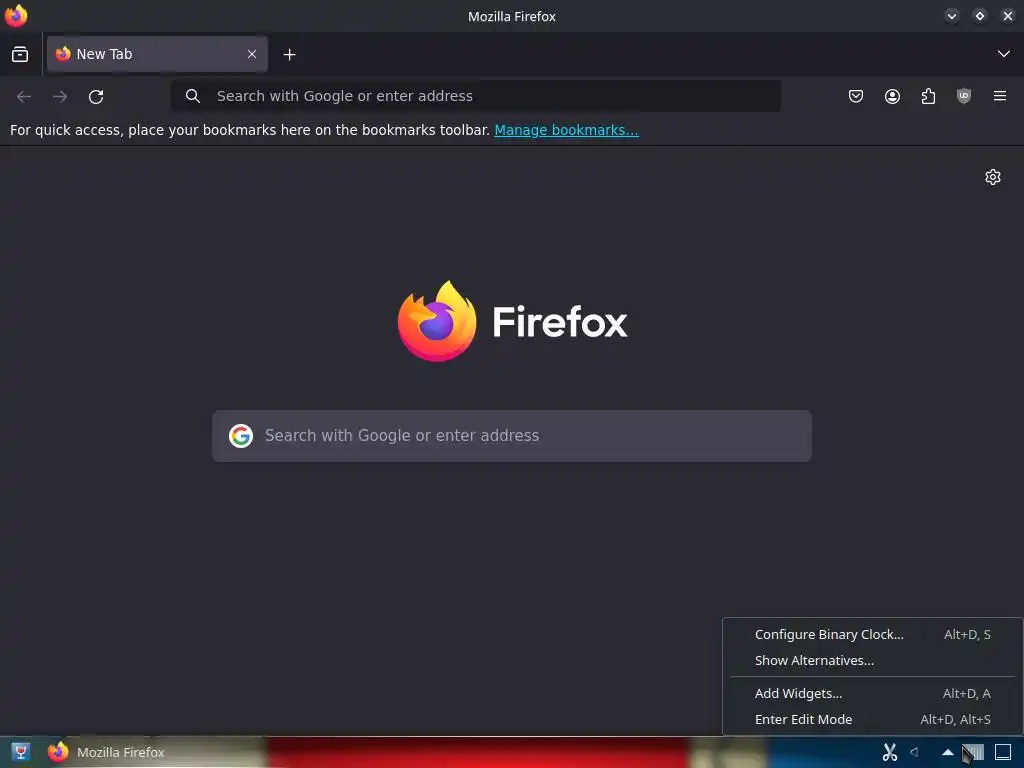
Task: Open Save to Pocket button
Action: tap(856, 97)
